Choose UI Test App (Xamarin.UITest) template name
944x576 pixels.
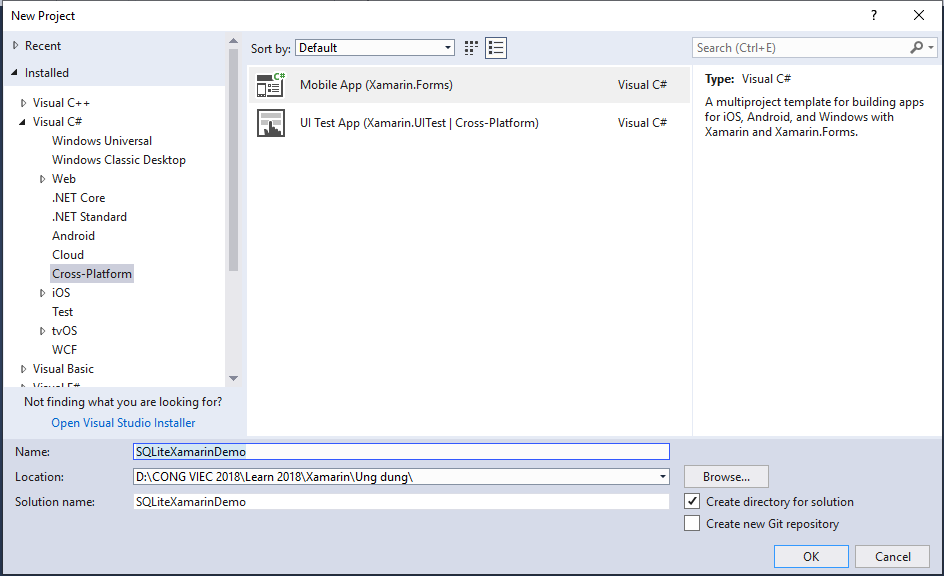tap(419, 123)
